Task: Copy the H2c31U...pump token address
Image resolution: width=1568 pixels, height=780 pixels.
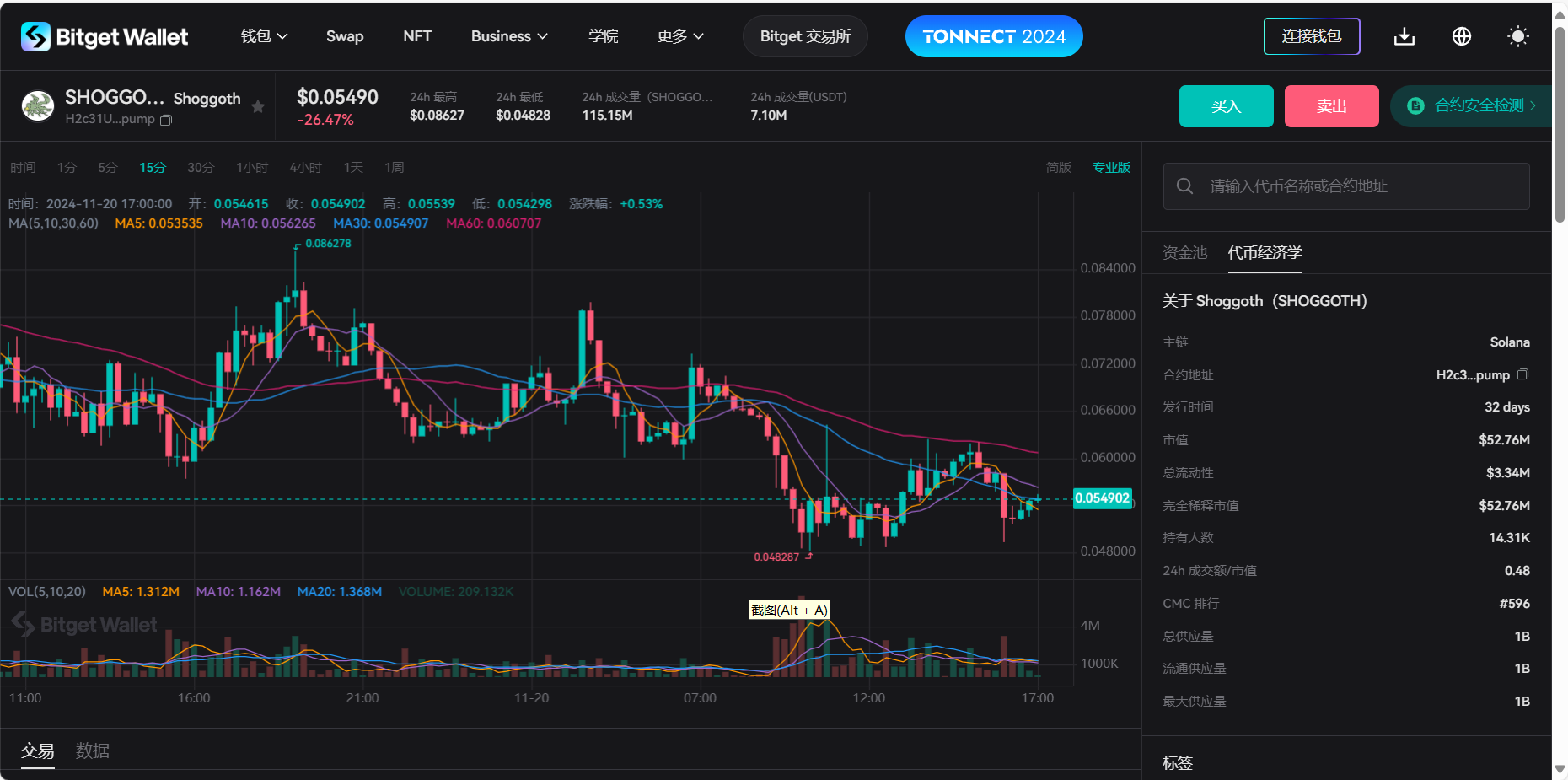Action: click(x=166, y=120)
